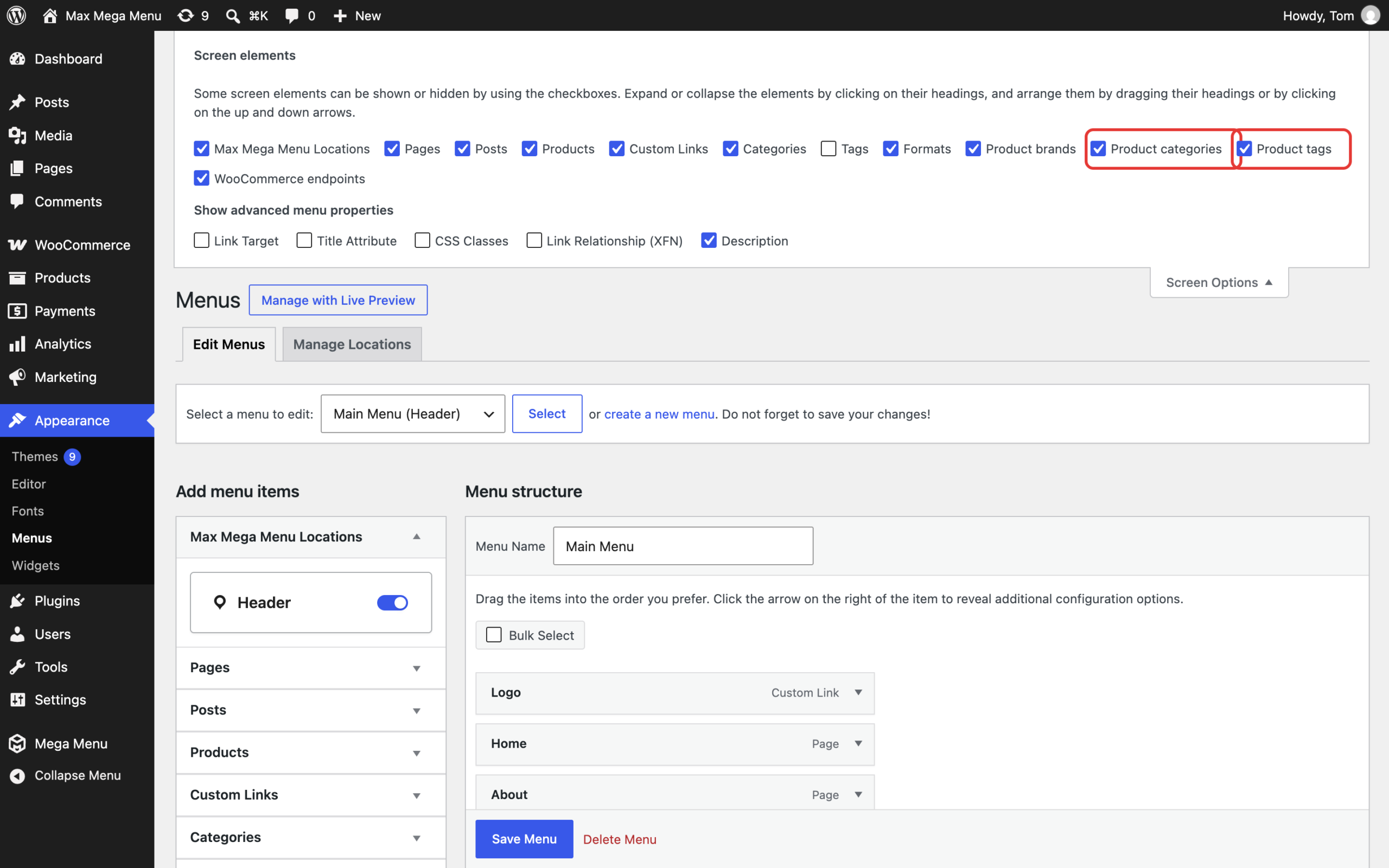The width and height of the screenshot is (1389, 868).
Task: Click the Collapse Menu arrow icon
Action: (17, 776)
